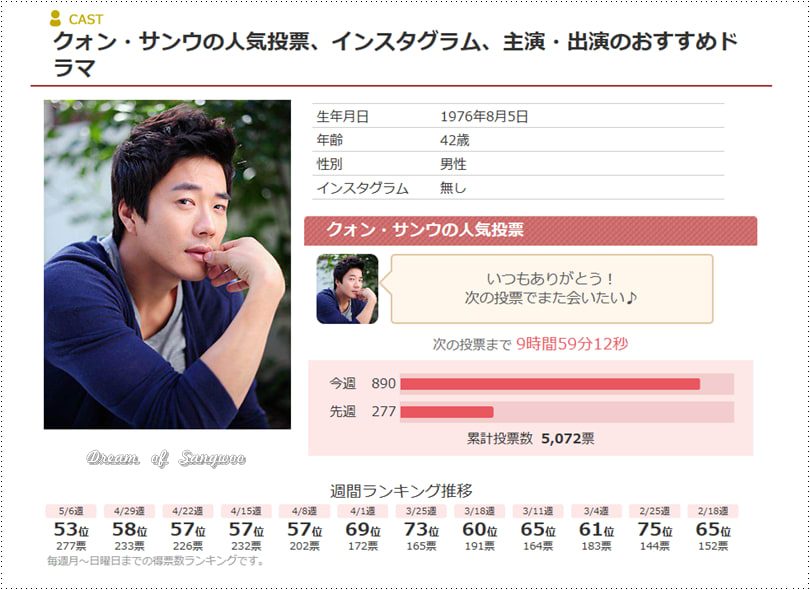Image resolution: width=810 pixels, height=590 pixels.
Task: Click the 75位 rank entry
Action: pos(655,530)
